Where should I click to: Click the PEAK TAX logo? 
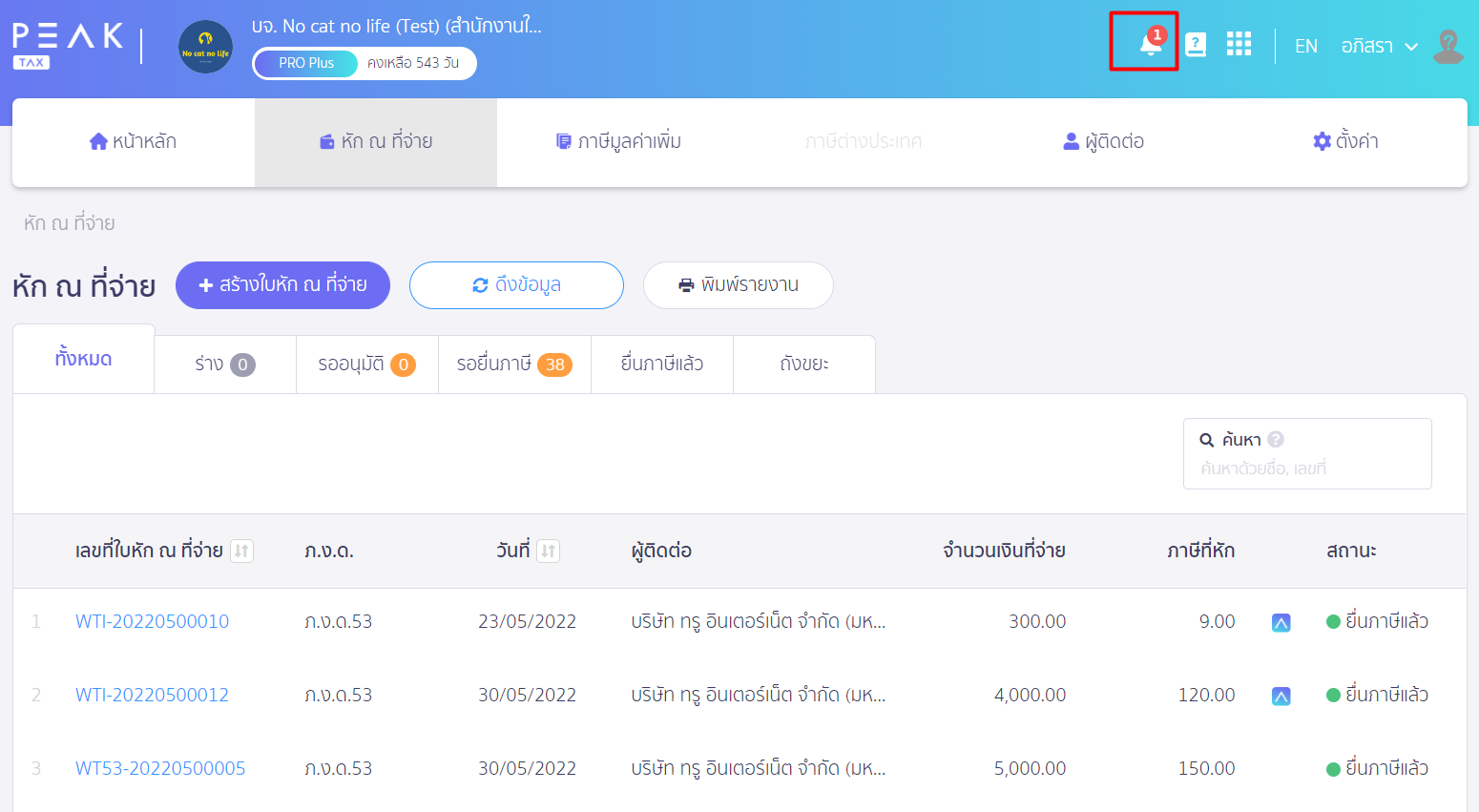tap(68, 45)
